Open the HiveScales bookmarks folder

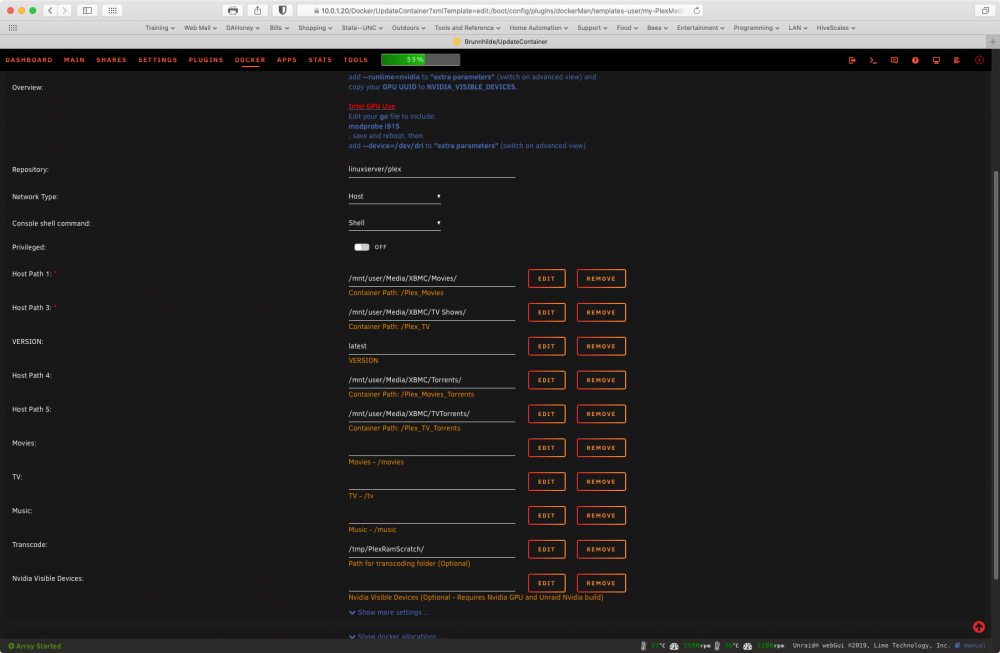click(835, 27)
